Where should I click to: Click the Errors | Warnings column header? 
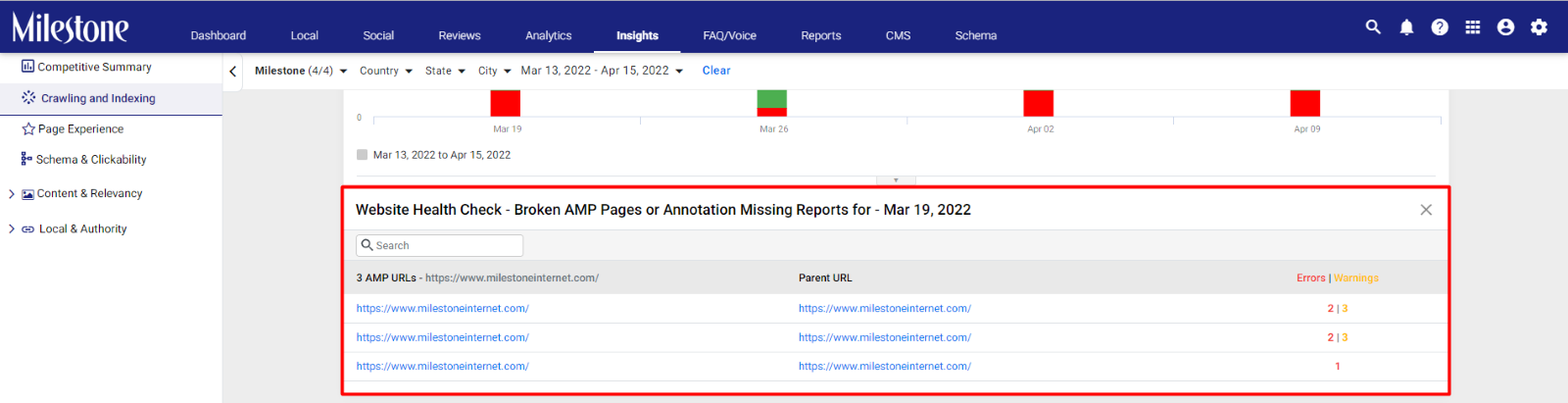(1338, 277)
